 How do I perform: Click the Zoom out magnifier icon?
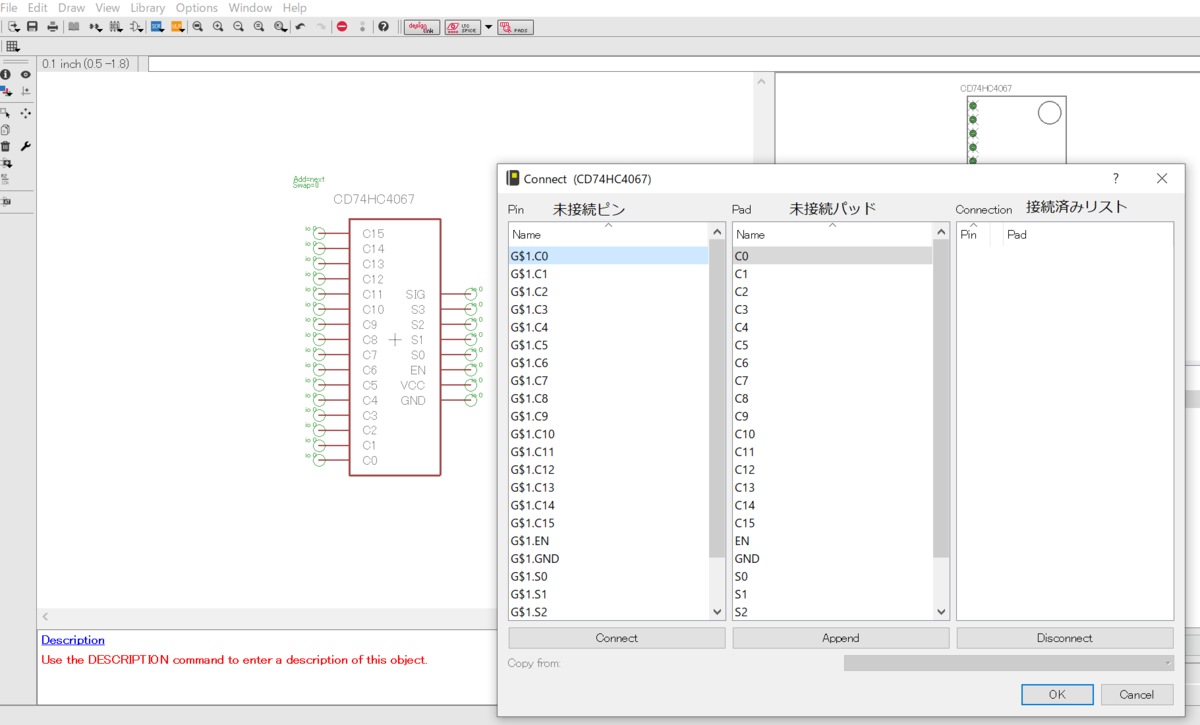pyautogui.click(x=239, y=27)
